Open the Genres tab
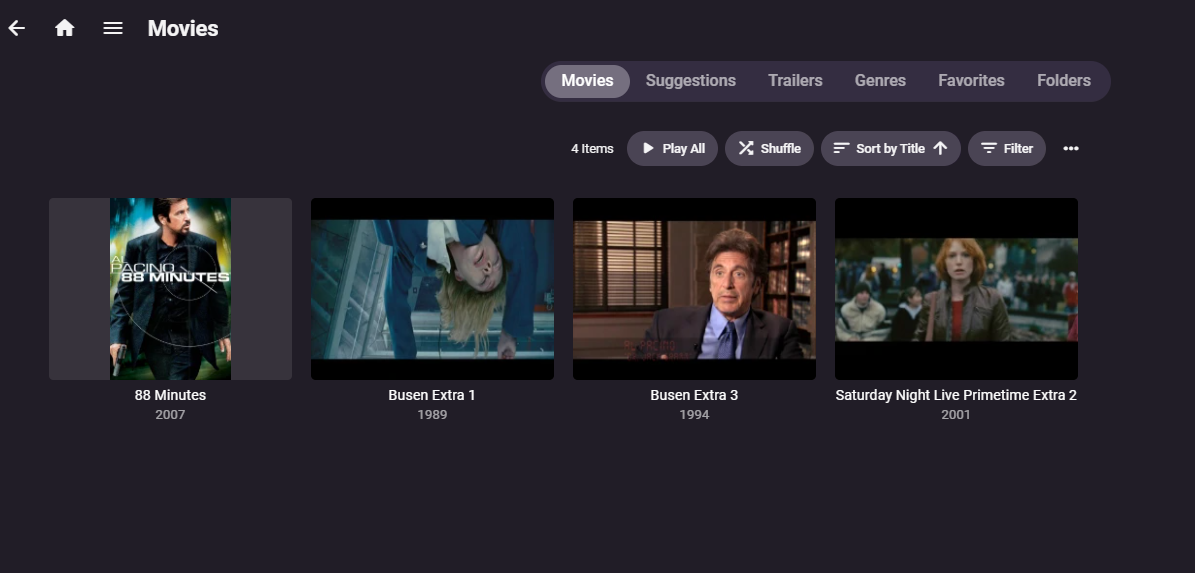The height and width of the screenshot is (573, 1195). tap(880, 81)
